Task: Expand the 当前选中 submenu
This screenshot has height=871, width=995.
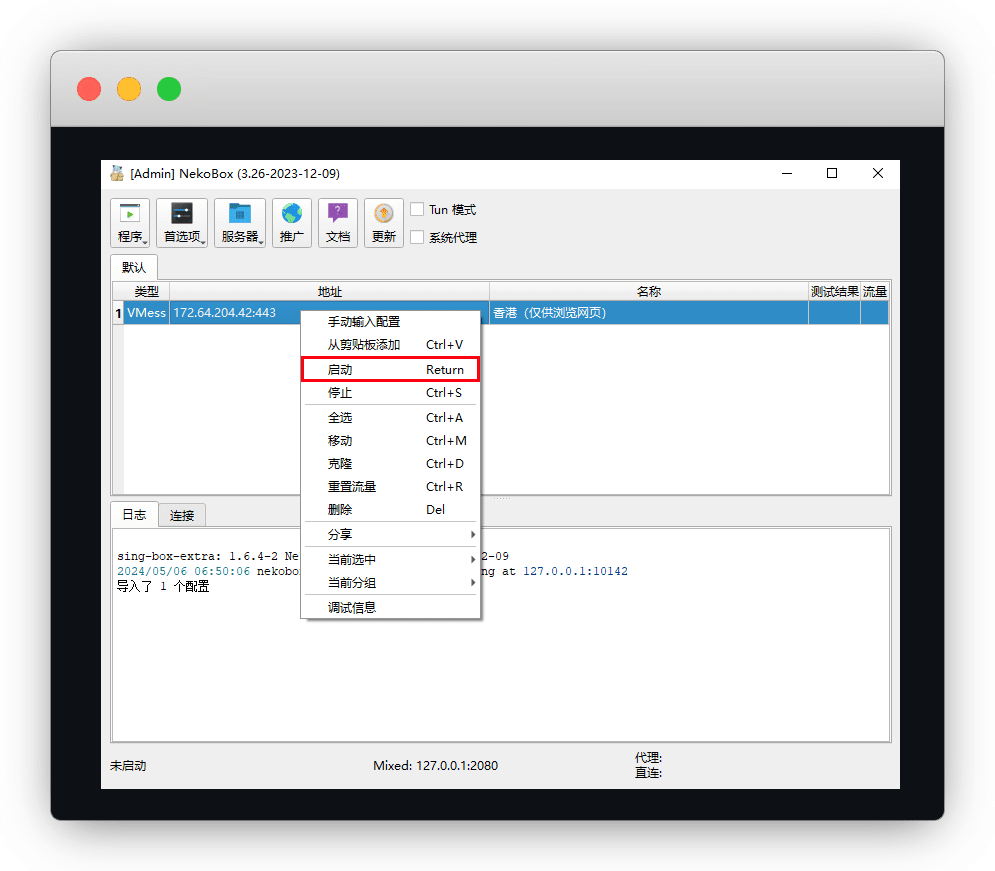Action: [x=391, y=560]
